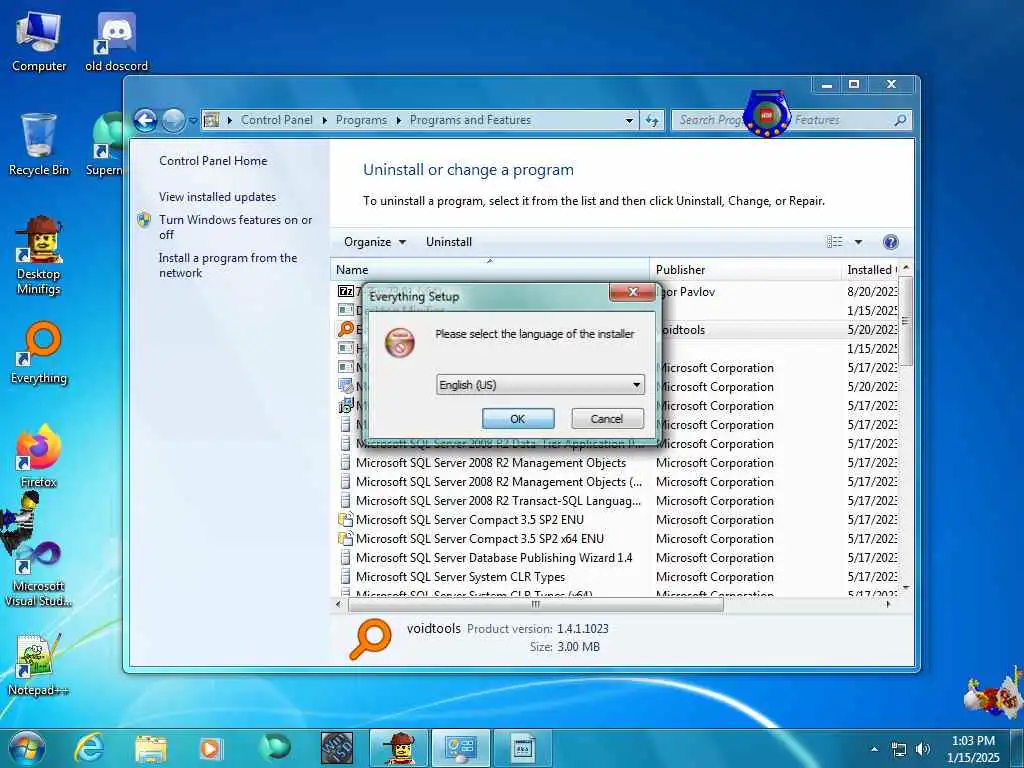Select Microsoft SQL Server Database Publishing Wizard 1.4
Image resolution: width=1024 pixels, height=768 pixels.
[x=494, y=558]
